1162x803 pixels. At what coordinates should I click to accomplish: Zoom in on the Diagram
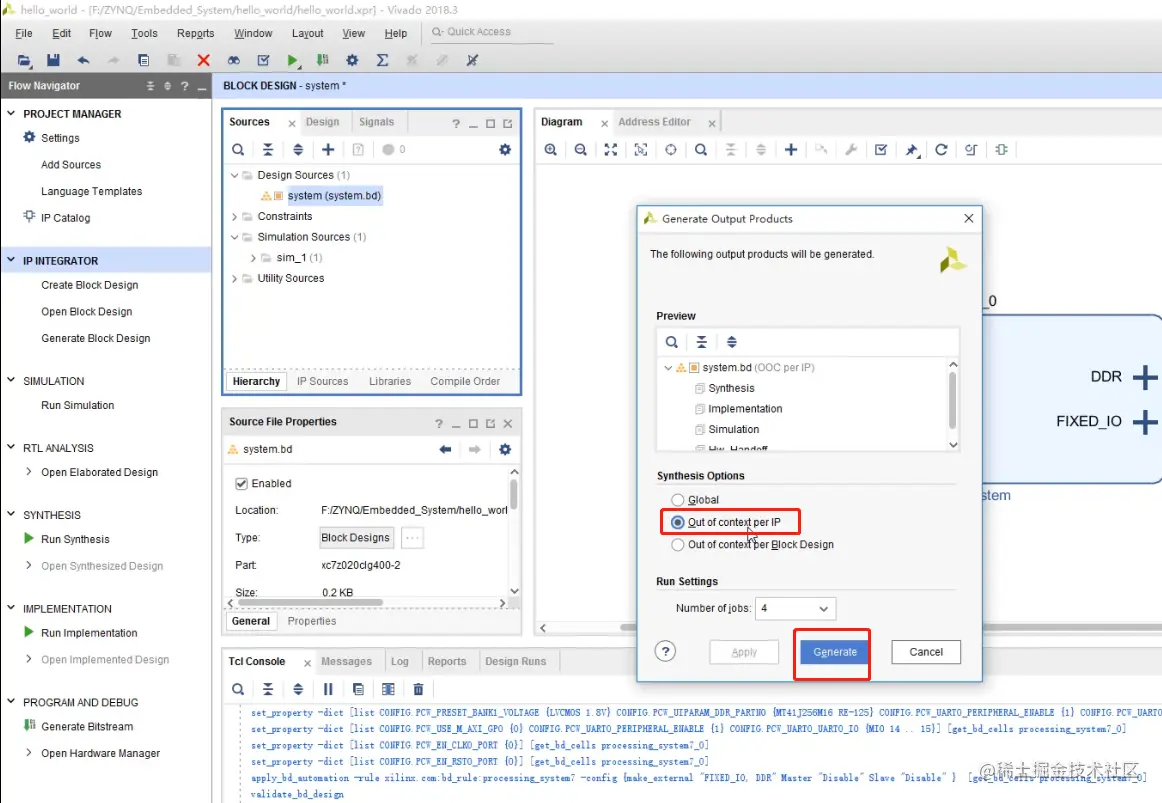click(551, 150)
